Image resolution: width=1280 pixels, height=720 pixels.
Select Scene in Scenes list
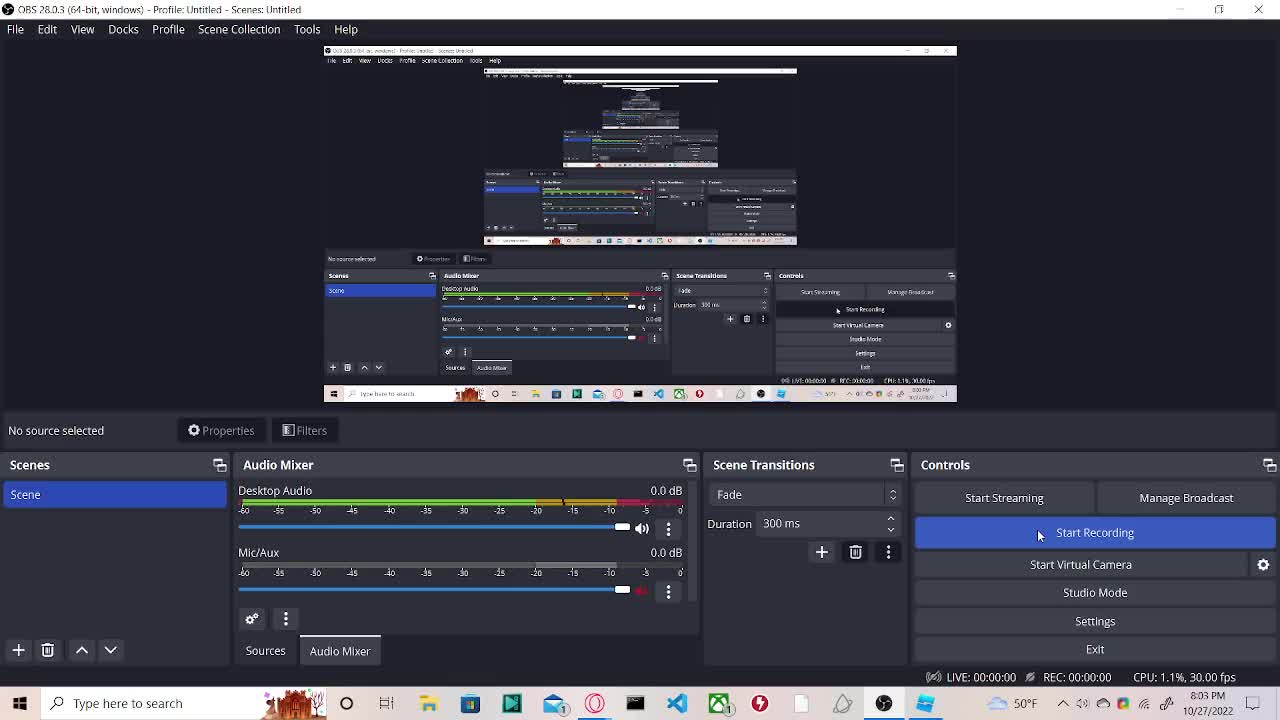tap(115, 495)
